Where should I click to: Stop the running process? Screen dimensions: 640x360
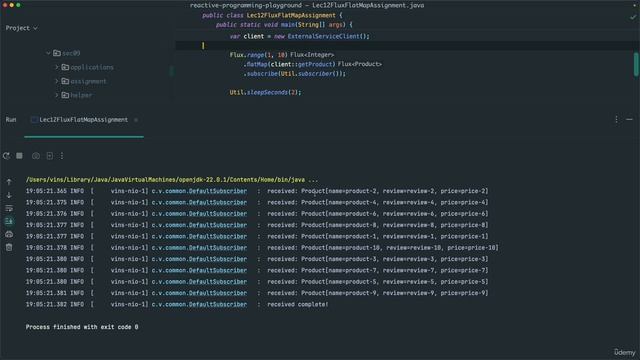tap(19, 156)
